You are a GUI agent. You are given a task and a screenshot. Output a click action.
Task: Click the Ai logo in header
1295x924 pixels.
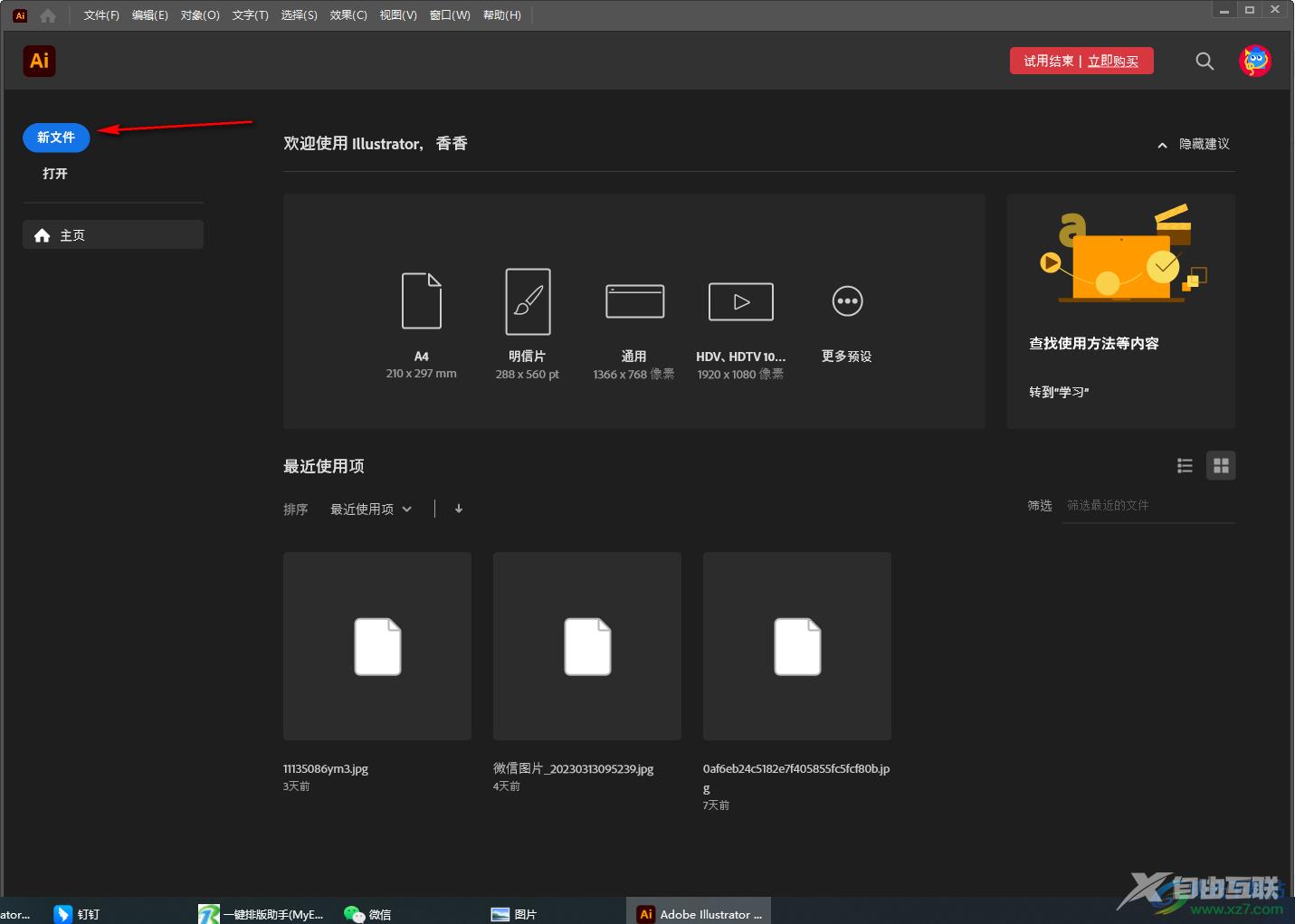click(x=39, y=61)
